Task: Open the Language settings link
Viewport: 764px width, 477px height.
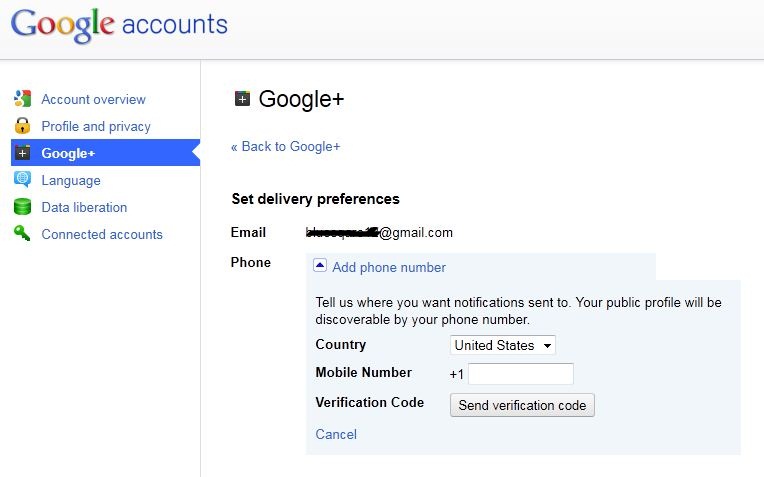Action: click(x=71, y=180)
